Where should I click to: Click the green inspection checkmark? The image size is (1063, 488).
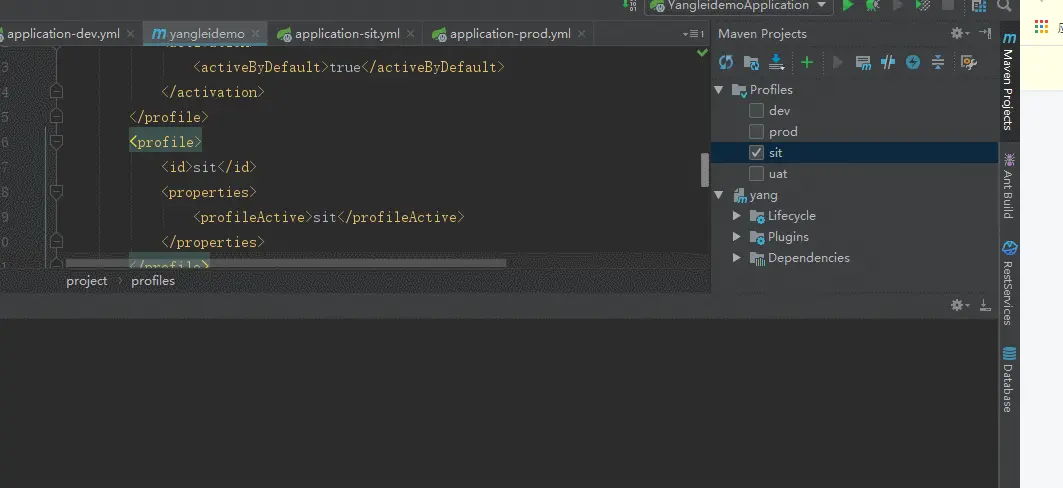[x=702, y=52]
